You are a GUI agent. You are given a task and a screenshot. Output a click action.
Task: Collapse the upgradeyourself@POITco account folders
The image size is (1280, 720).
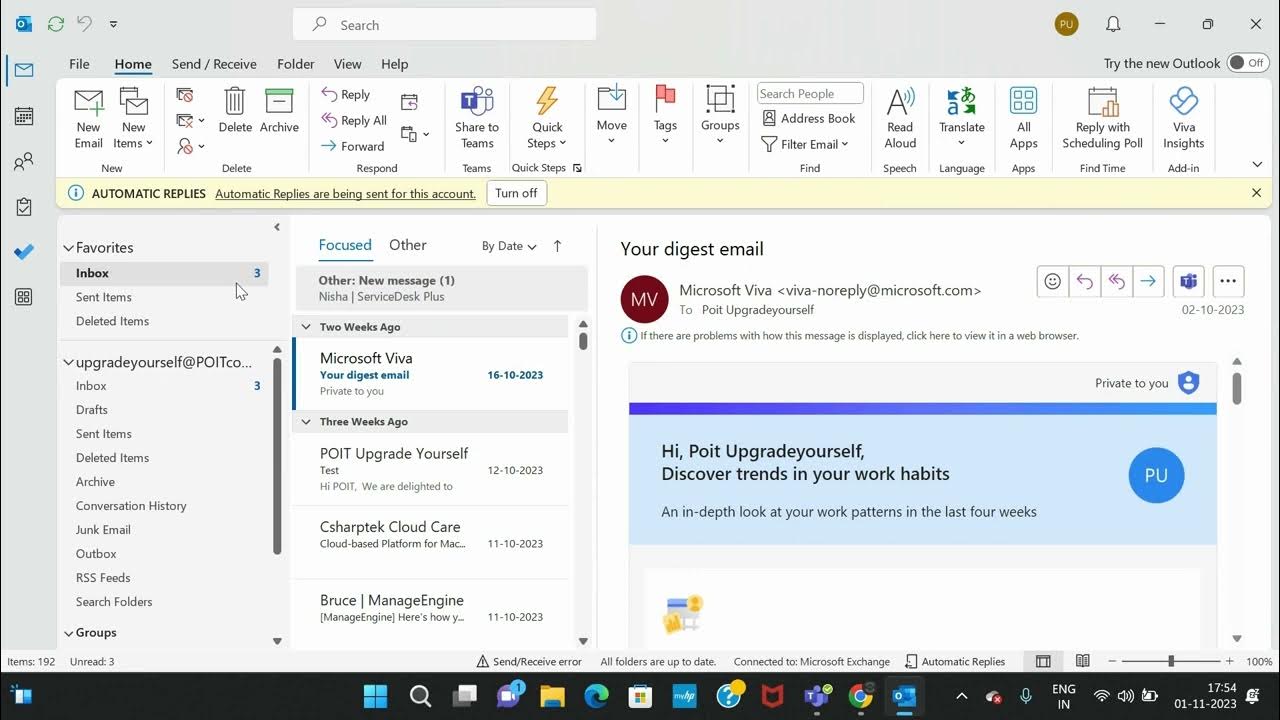(69, 363)
